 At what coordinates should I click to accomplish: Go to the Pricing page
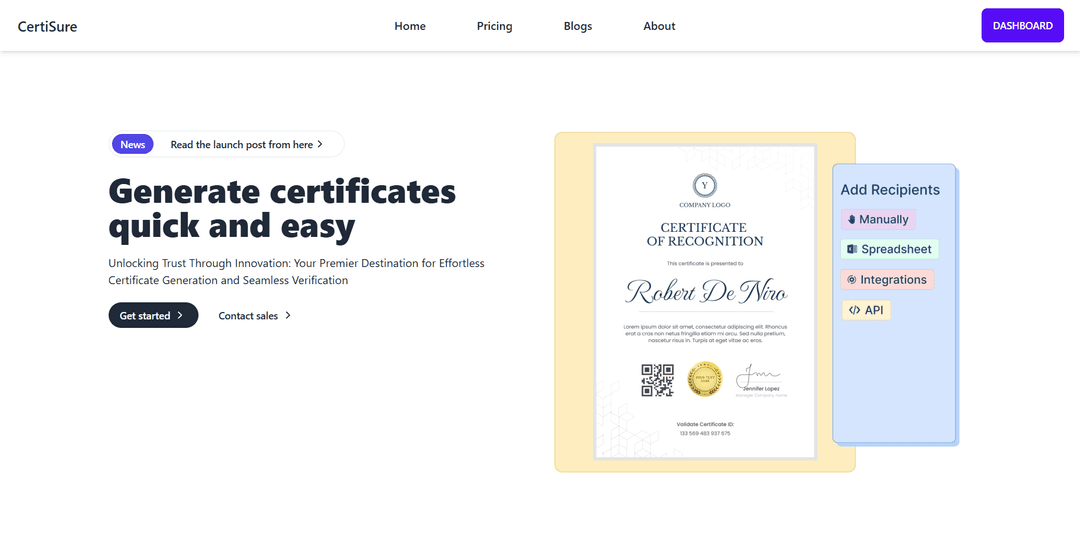click(x=494, y=26)
